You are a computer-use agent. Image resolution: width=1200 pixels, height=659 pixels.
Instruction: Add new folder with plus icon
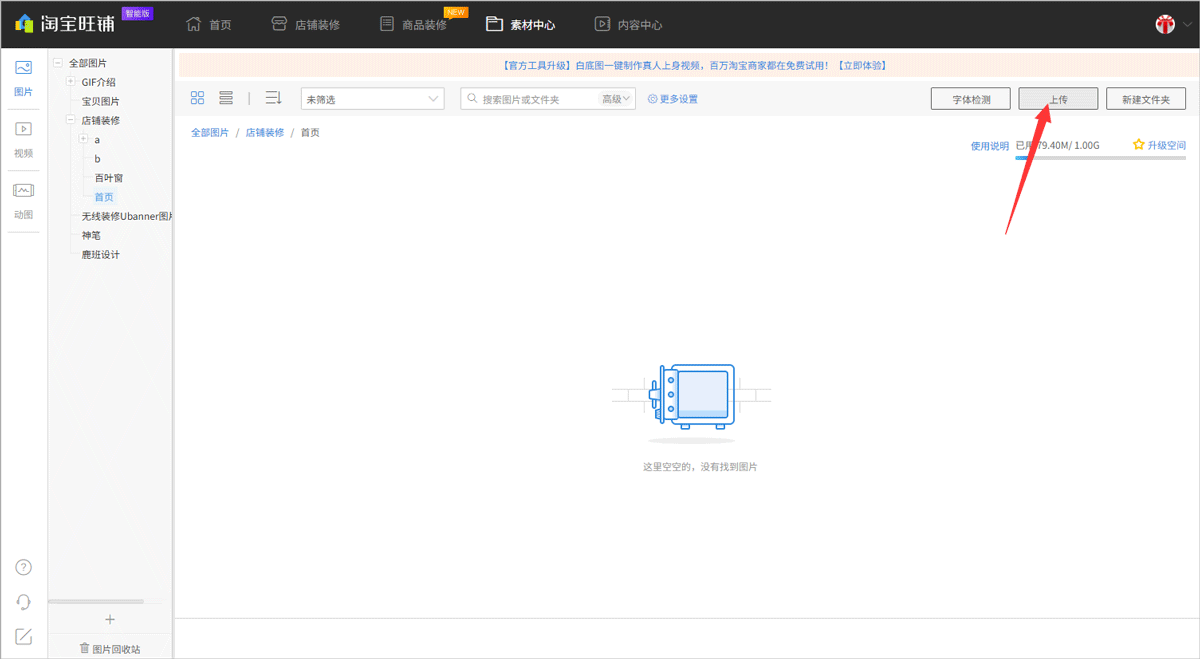click(110, 619)
